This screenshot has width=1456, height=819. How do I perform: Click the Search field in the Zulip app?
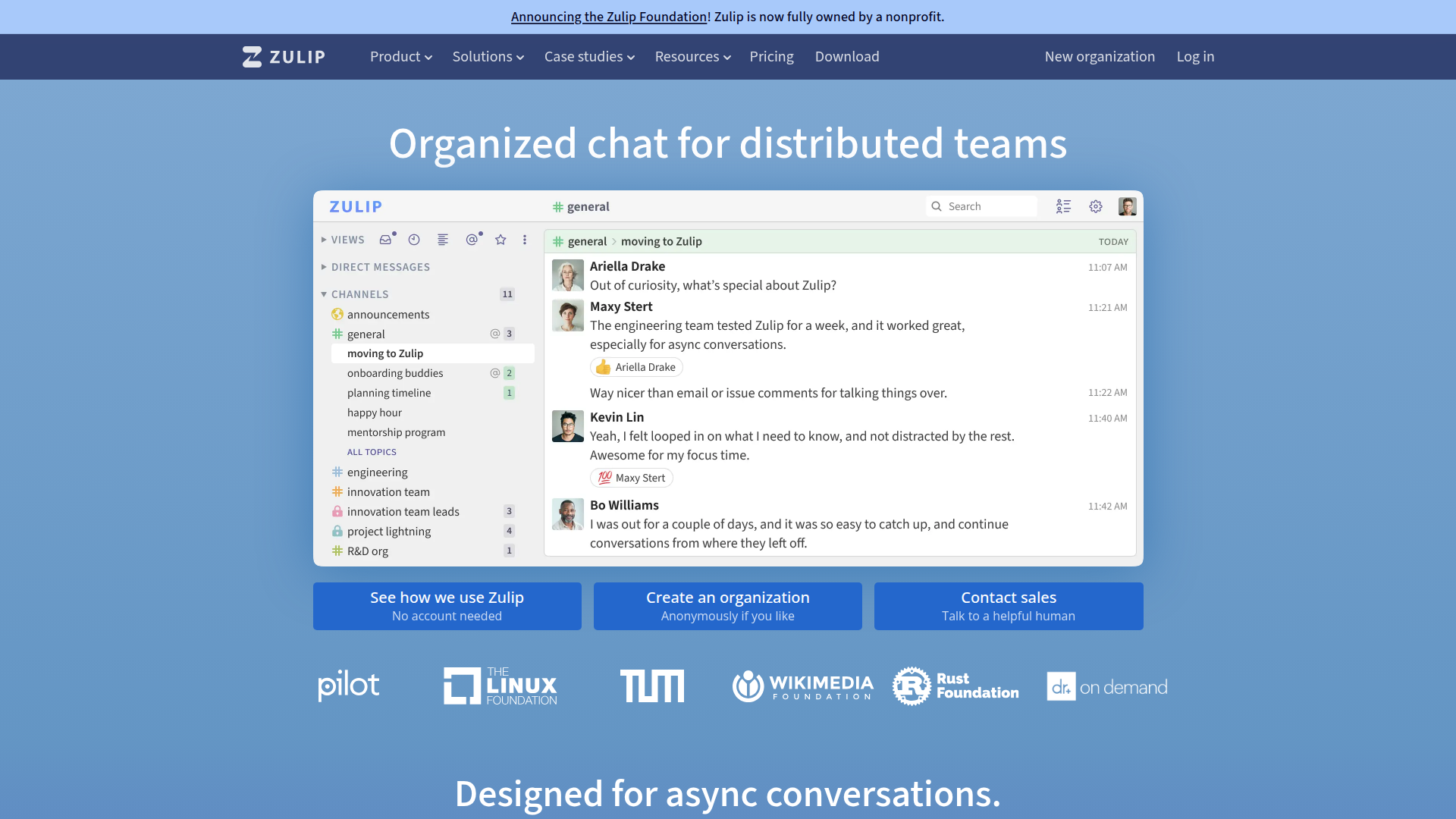pos(981,206)
